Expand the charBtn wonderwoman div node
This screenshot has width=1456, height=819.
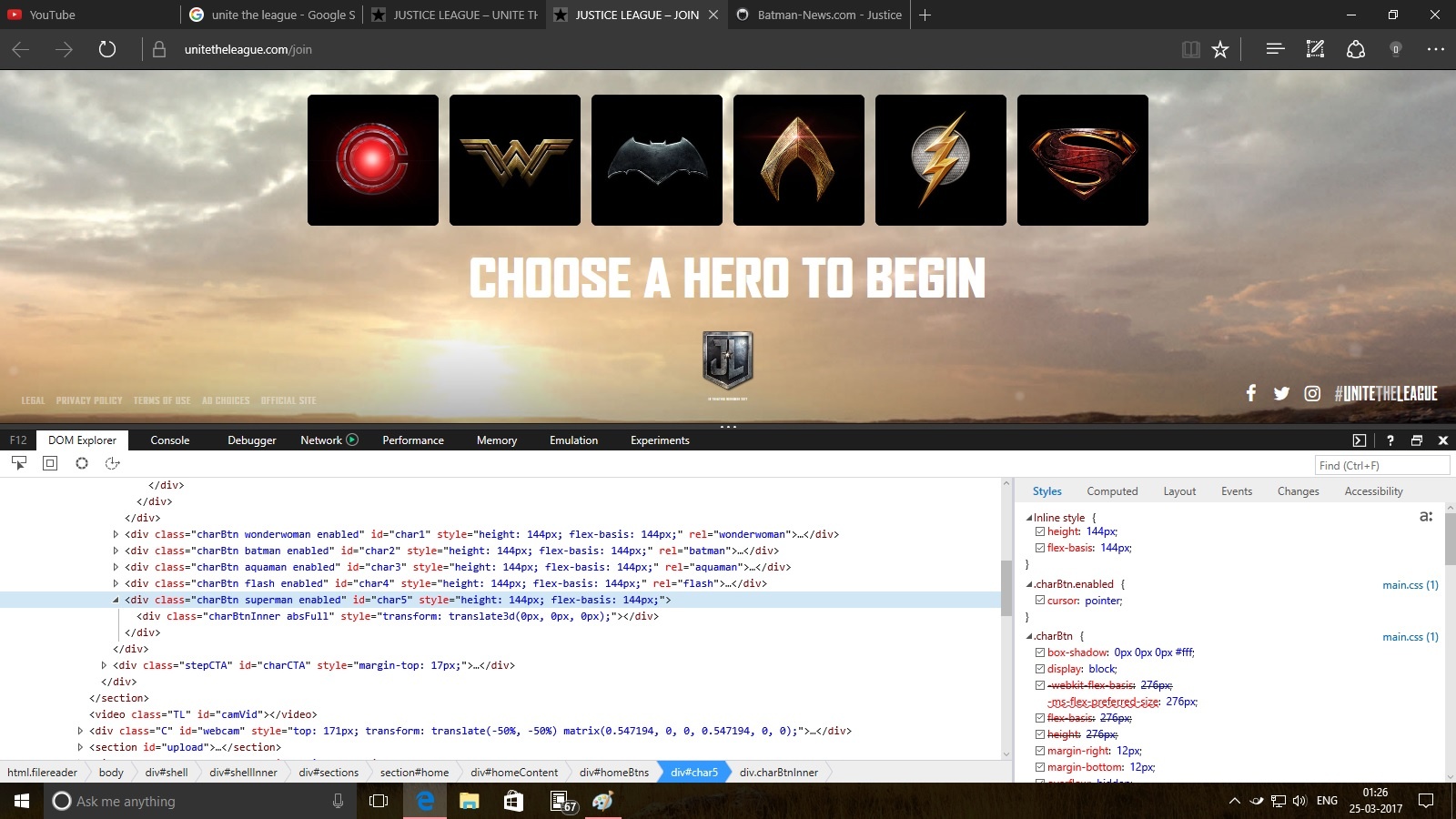[x=116, y=534]
